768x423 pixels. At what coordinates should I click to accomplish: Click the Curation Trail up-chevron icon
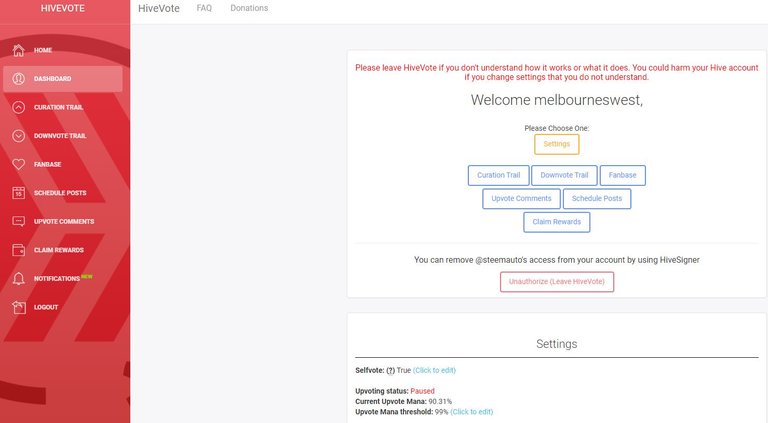point(19,107)
